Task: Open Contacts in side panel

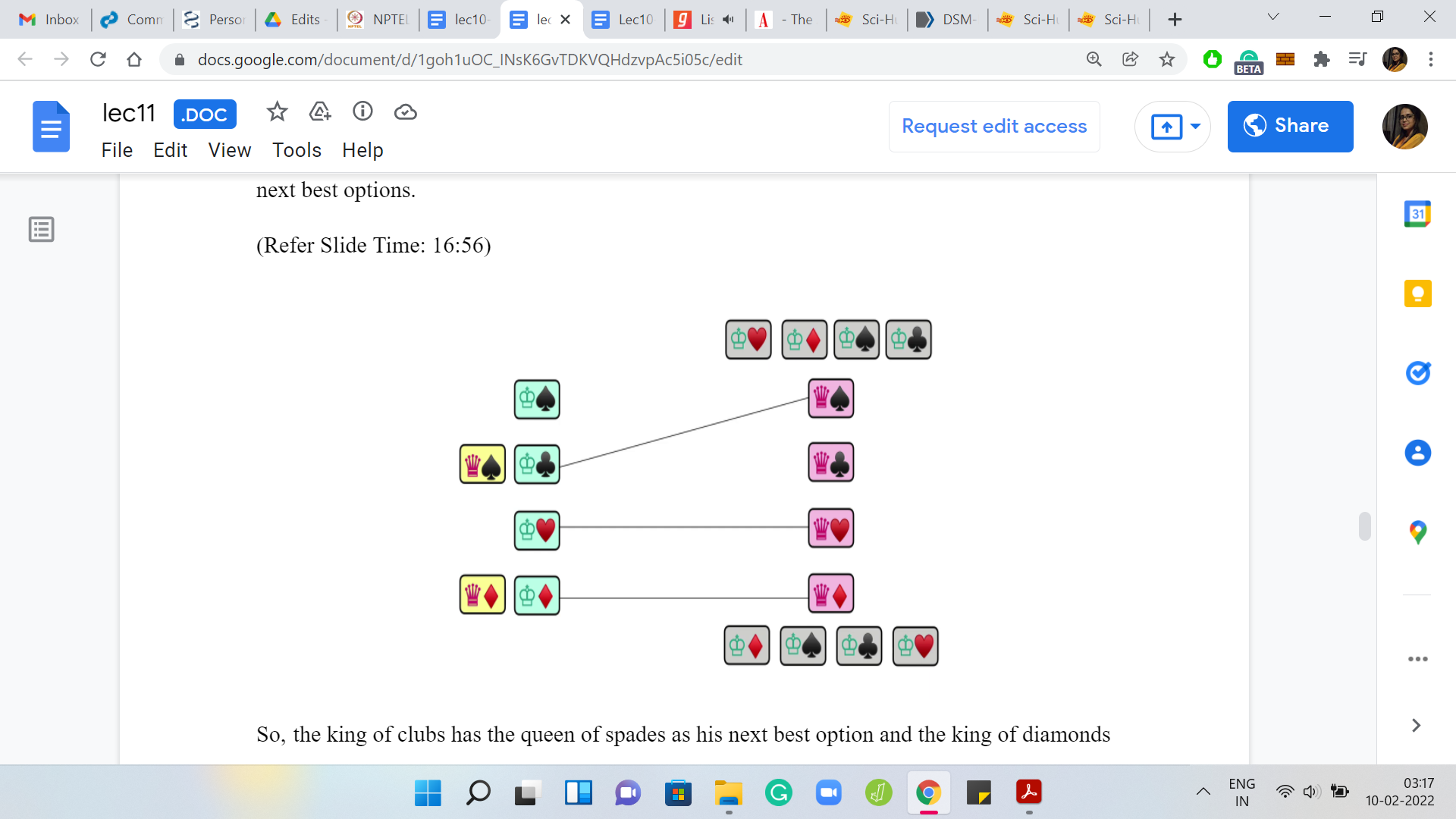Action: click(1417, 453)
